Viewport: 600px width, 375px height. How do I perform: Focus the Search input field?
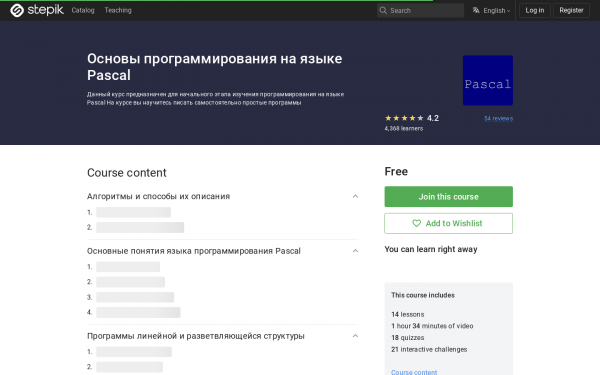(x=420, y=10)
